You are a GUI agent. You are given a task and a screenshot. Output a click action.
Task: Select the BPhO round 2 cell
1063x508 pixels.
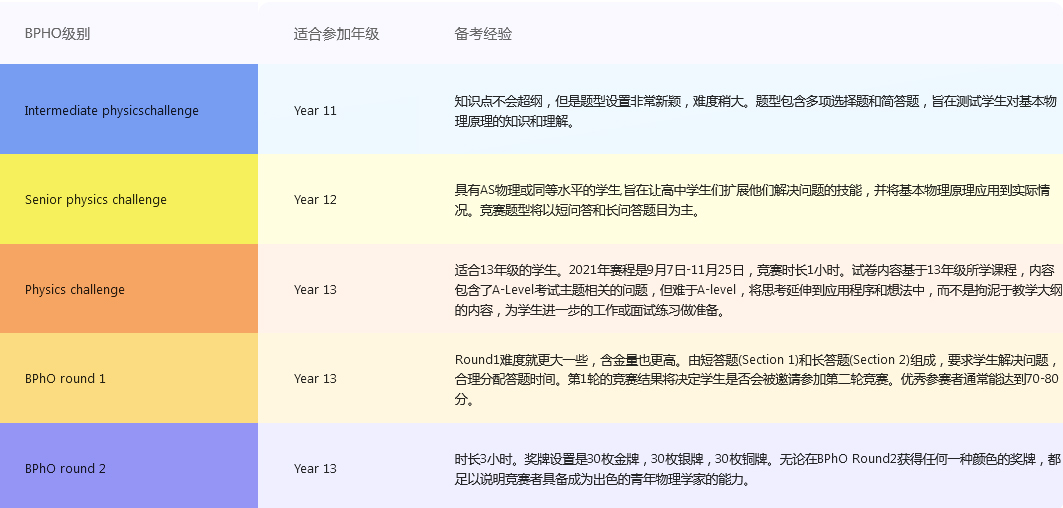point(129,466)
